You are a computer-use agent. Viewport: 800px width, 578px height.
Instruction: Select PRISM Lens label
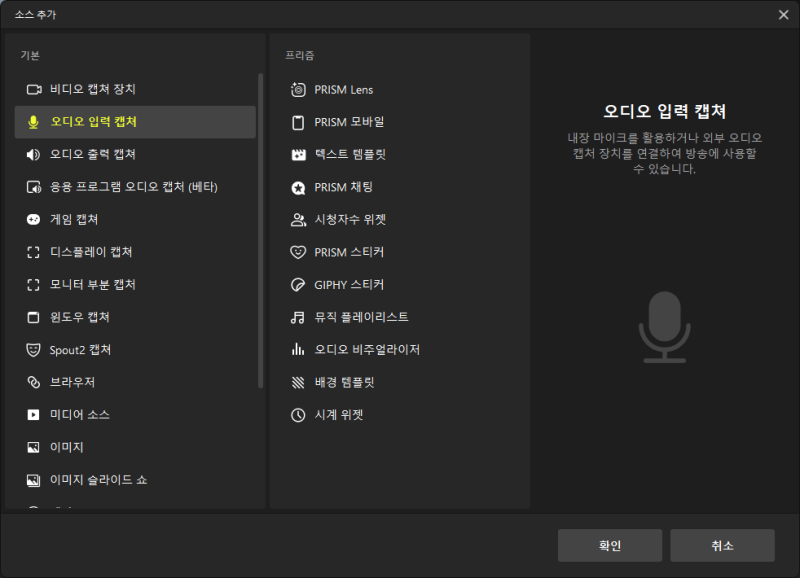[x=343, y=90]
